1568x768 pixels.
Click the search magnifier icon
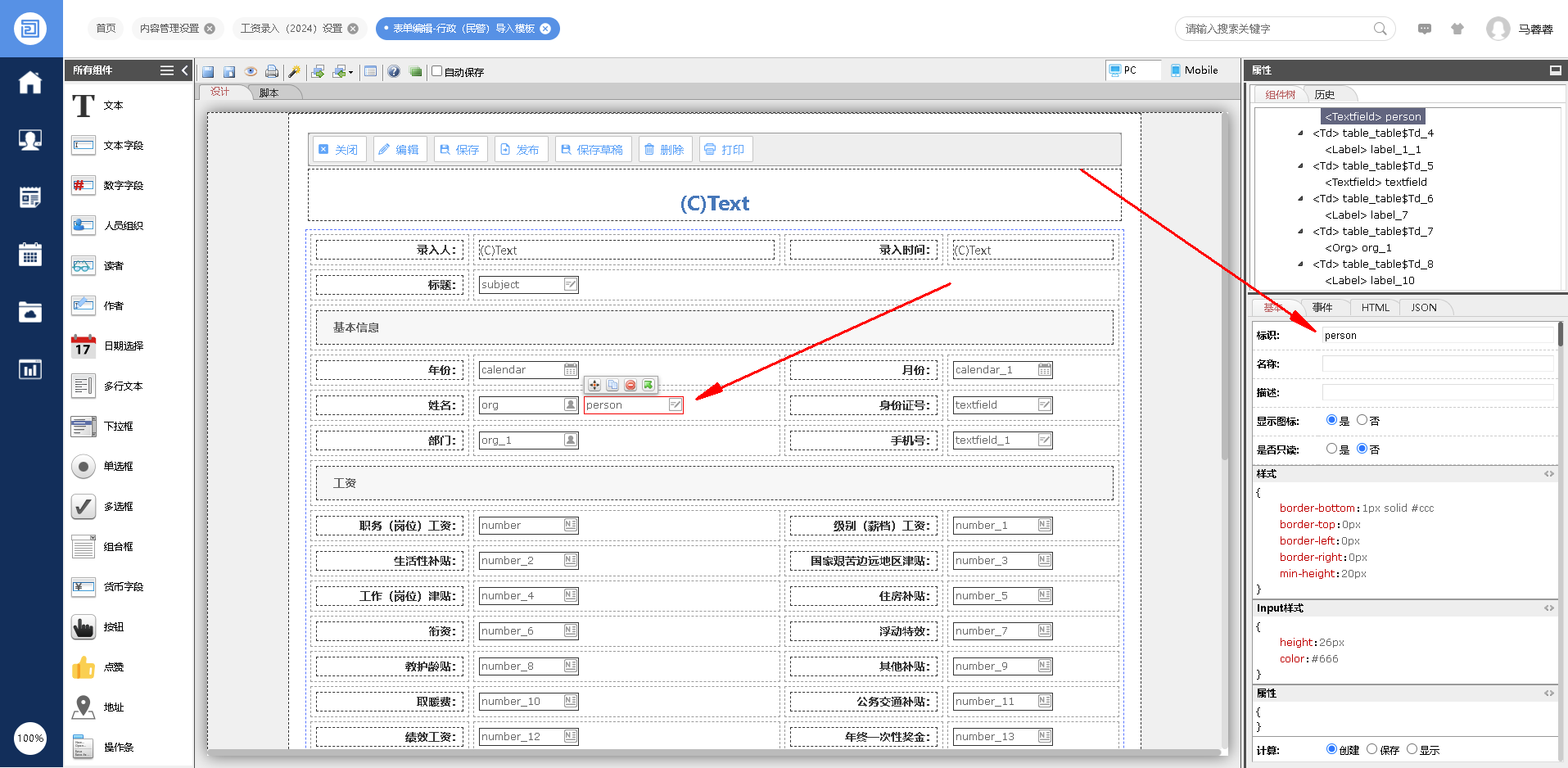1380,29
